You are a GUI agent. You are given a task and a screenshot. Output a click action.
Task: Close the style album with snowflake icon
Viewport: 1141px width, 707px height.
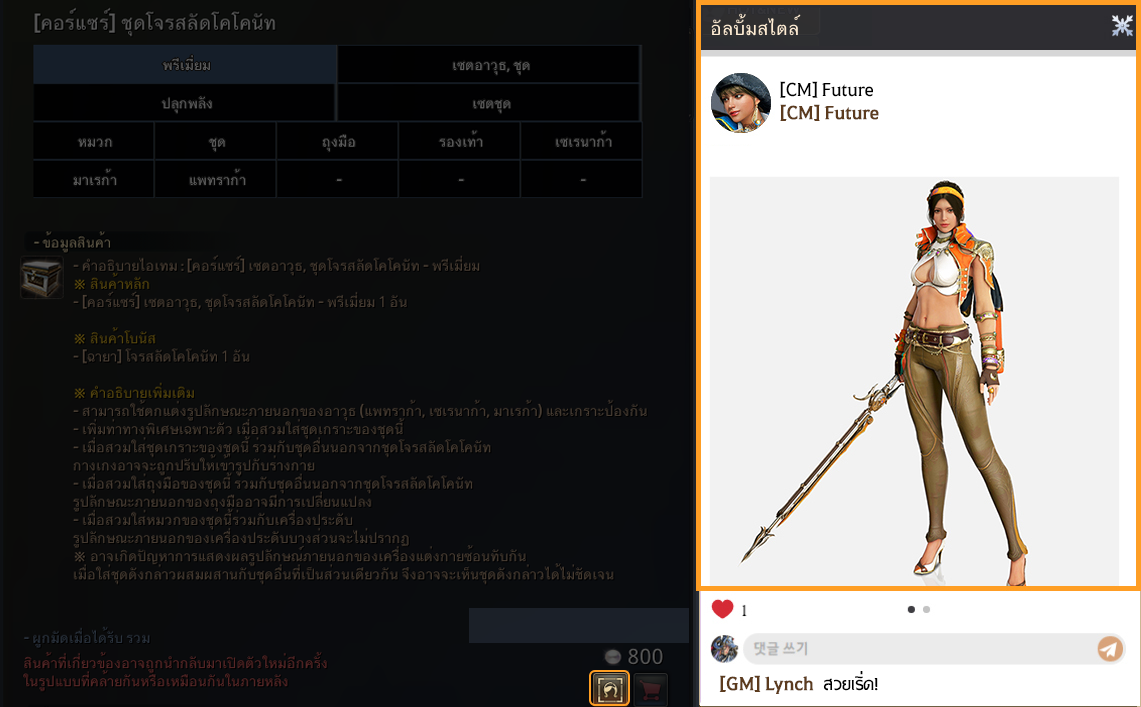click(x=1122, y=26)
